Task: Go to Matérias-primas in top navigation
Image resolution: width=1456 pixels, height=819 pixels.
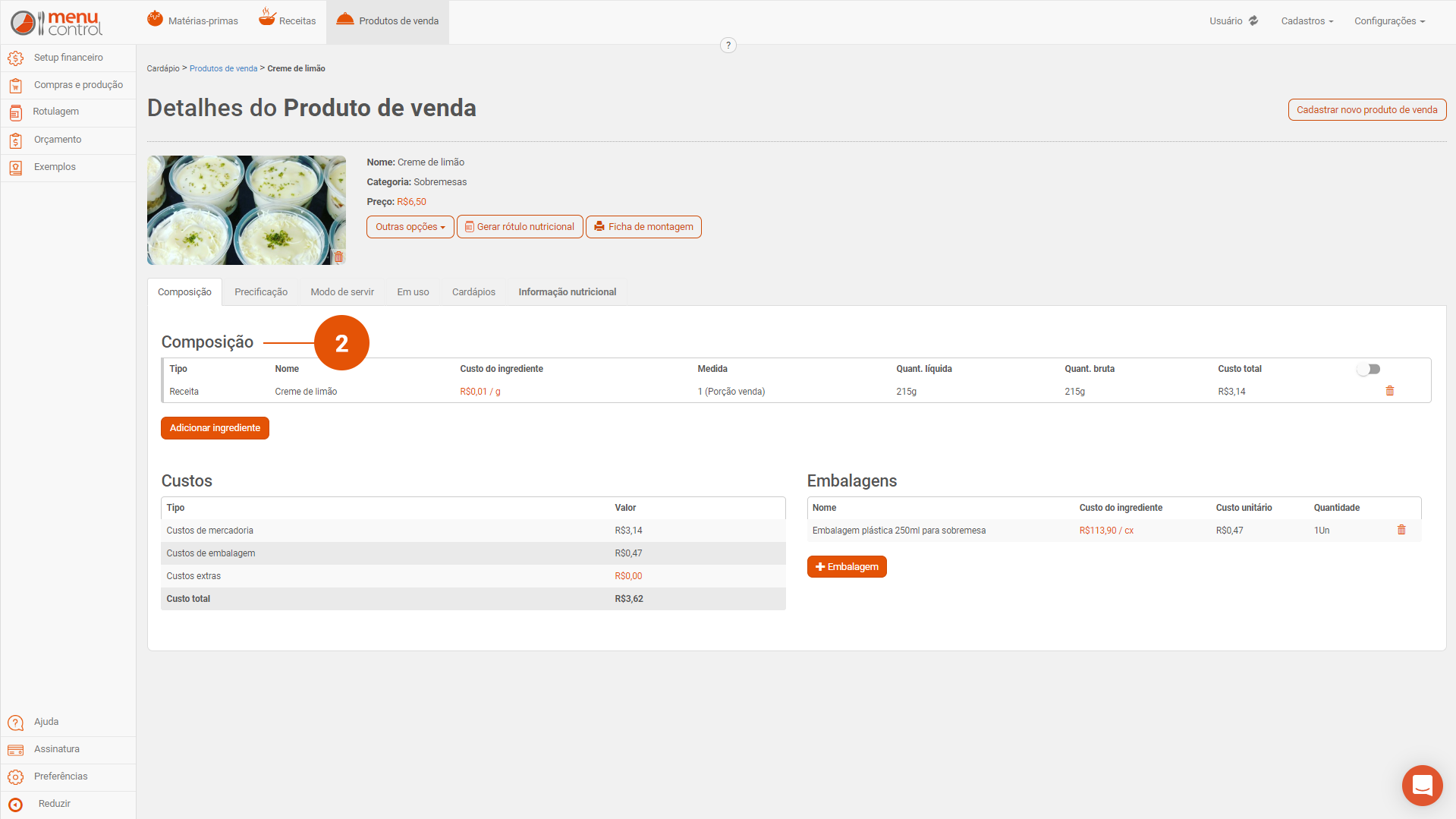Action: coord(193,21)
